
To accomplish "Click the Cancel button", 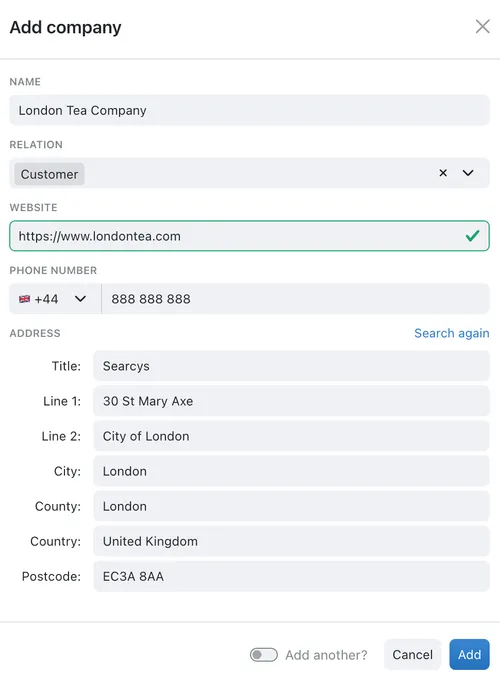I will coord(412,654).
